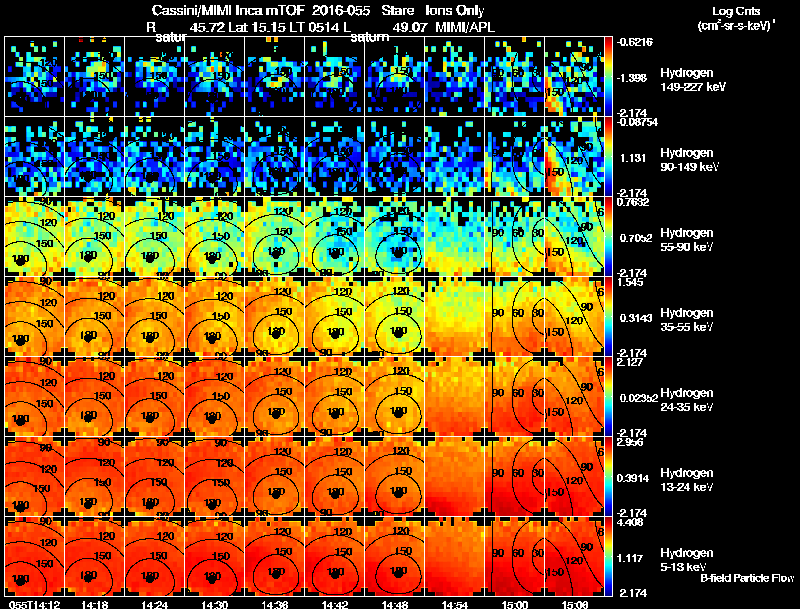Click the 0.7632 colorbar value

[633, 202]
